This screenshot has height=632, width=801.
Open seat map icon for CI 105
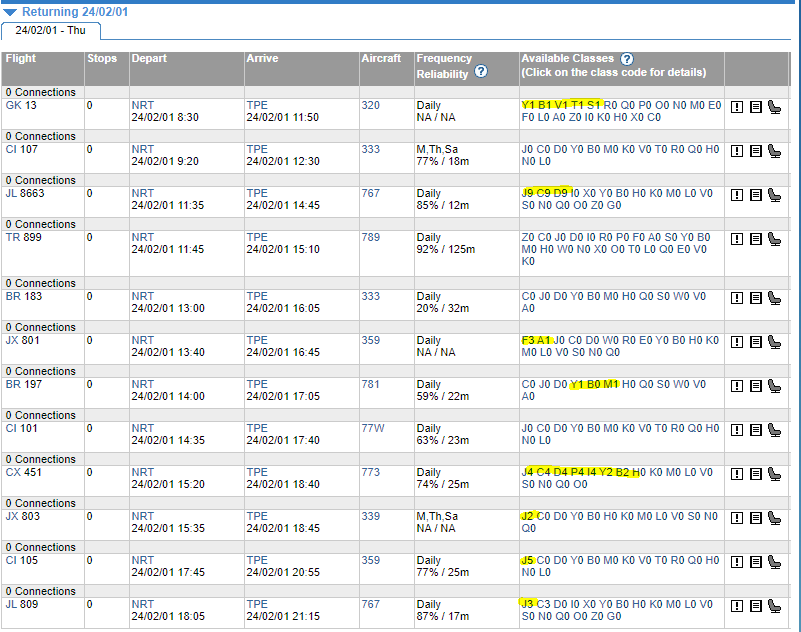point(775,561)
